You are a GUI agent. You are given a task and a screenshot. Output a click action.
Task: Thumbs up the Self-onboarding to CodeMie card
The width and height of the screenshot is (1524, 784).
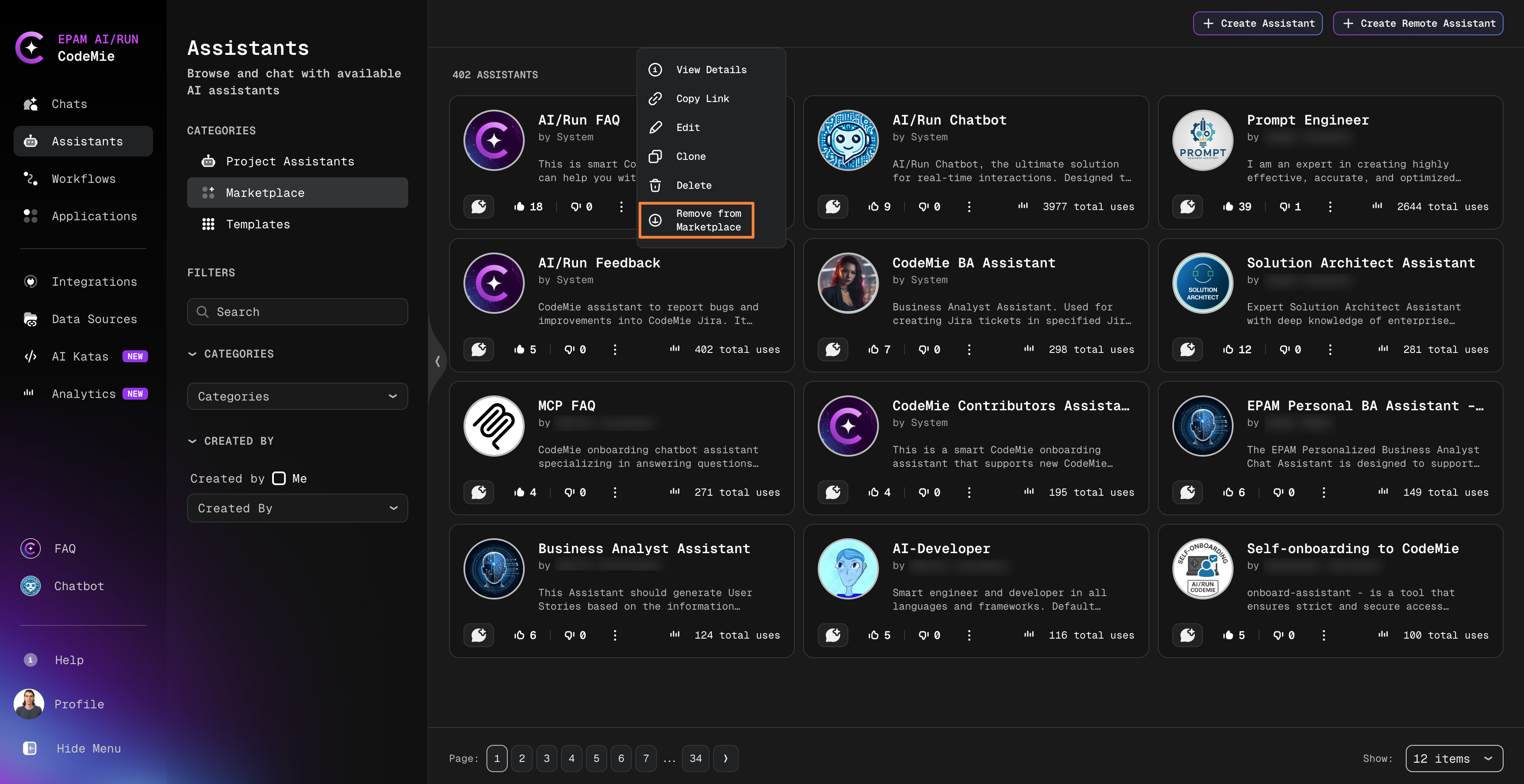1228,635
